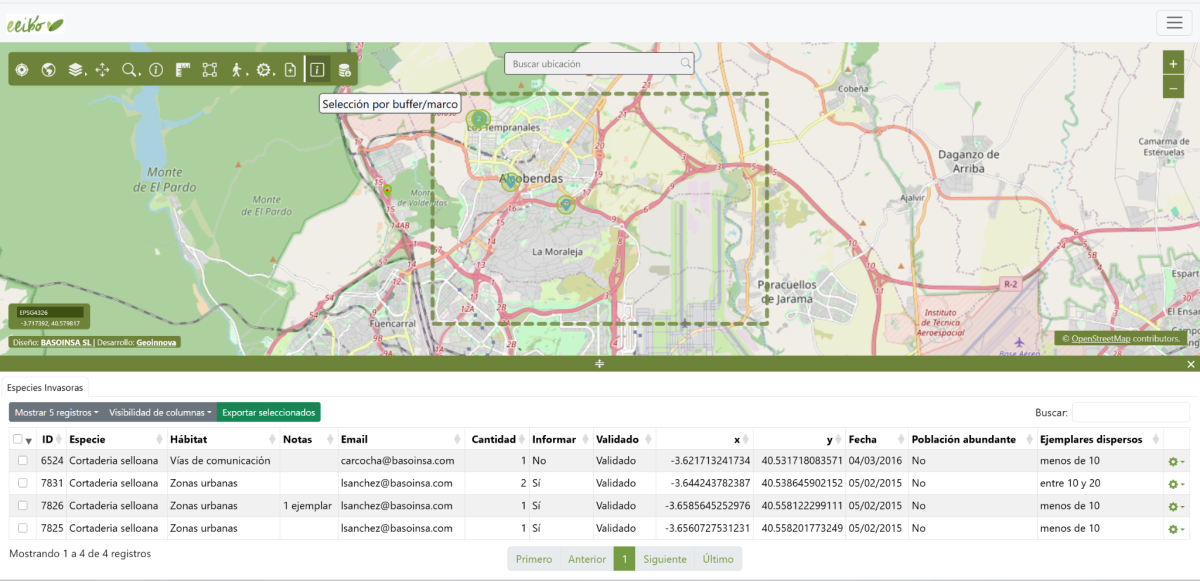Click the Buscar table filter field
Screen dimensions: 1200x581
(x=1130, y=412)
